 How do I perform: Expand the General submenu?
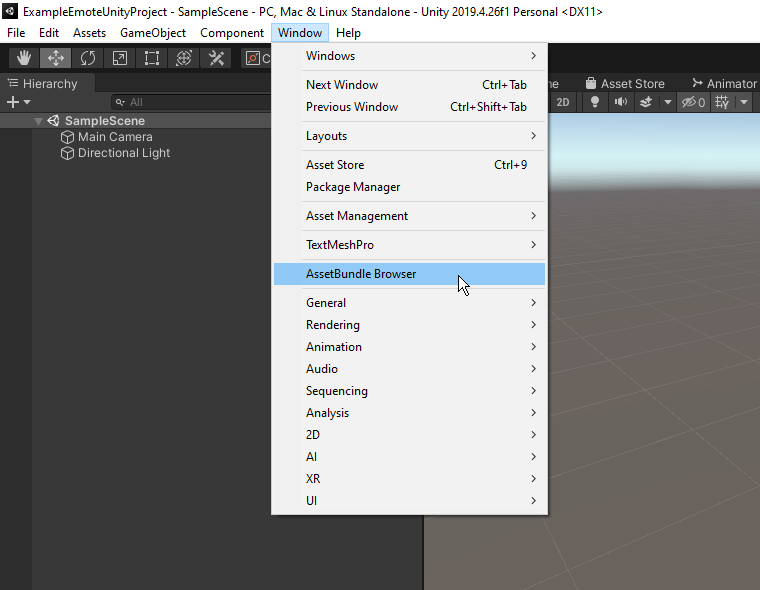(410, 303)
